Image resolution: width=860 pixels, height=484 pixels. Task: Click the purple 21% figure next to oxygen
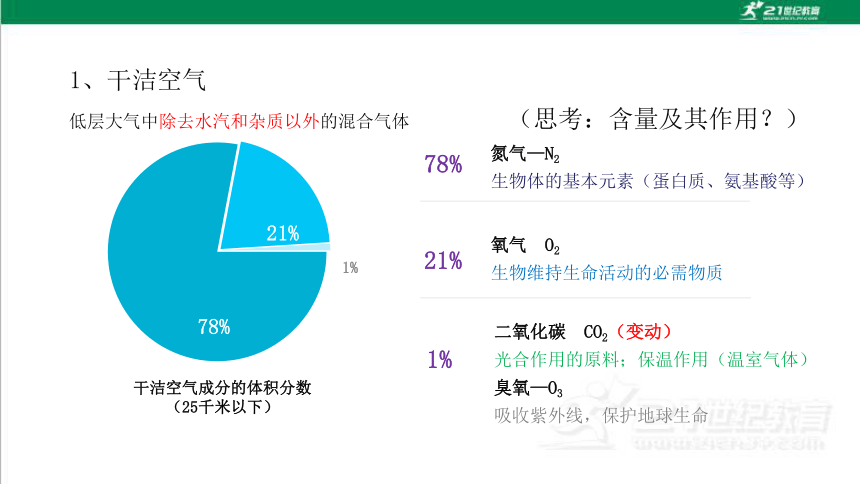tap(443, 261)
